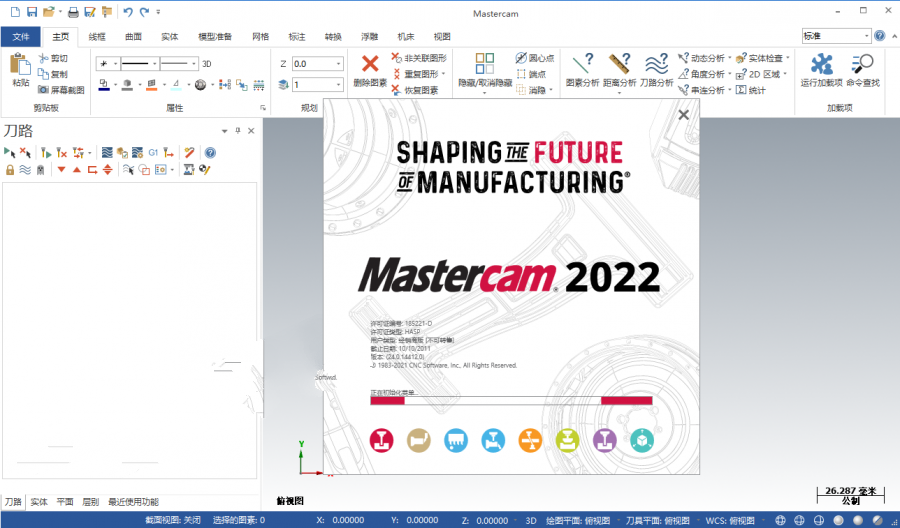Click the new file icon

coord(15,11)
